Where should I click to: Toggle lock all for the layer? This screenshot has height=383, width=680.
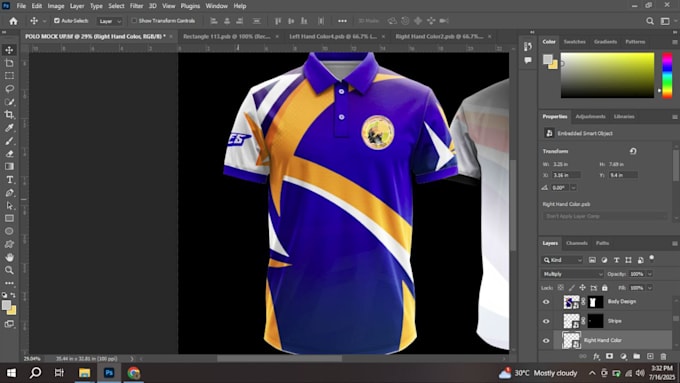coord(605,288)
